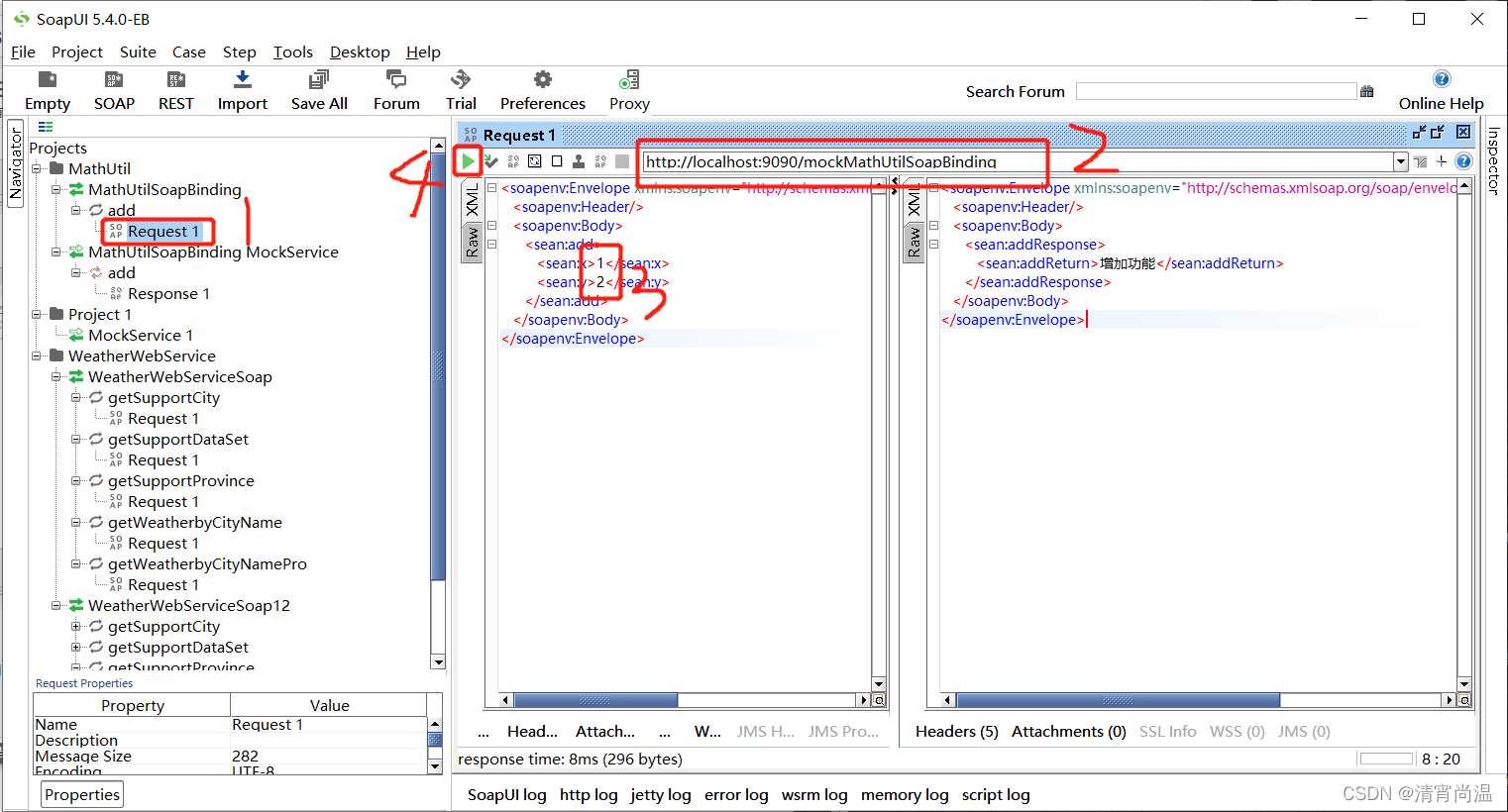Open the Desktop menu
This screenshot has width=1508, height=812.
coord(360,51)
